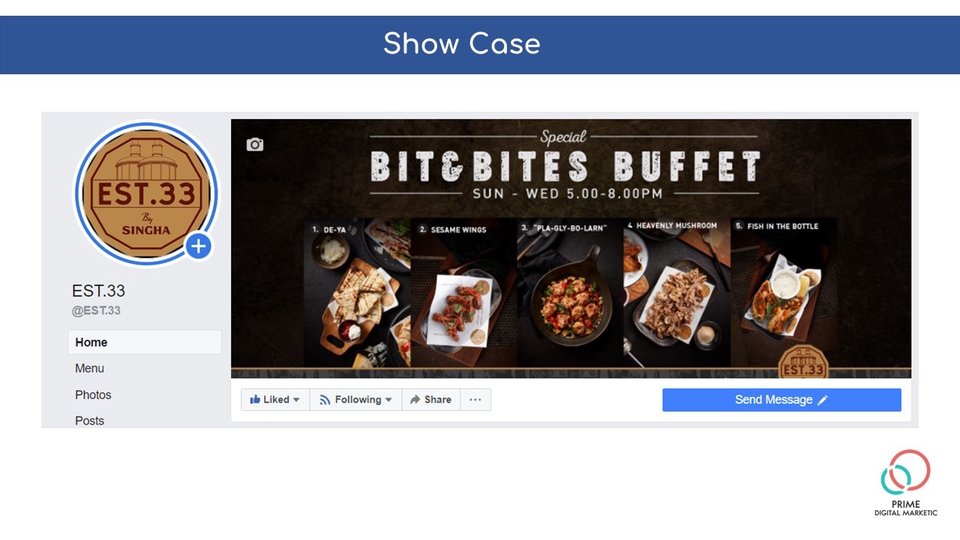The image size is (960, 540).
Task: Click the blue plus icon on profile picture
Action: (x=198, y=246)
